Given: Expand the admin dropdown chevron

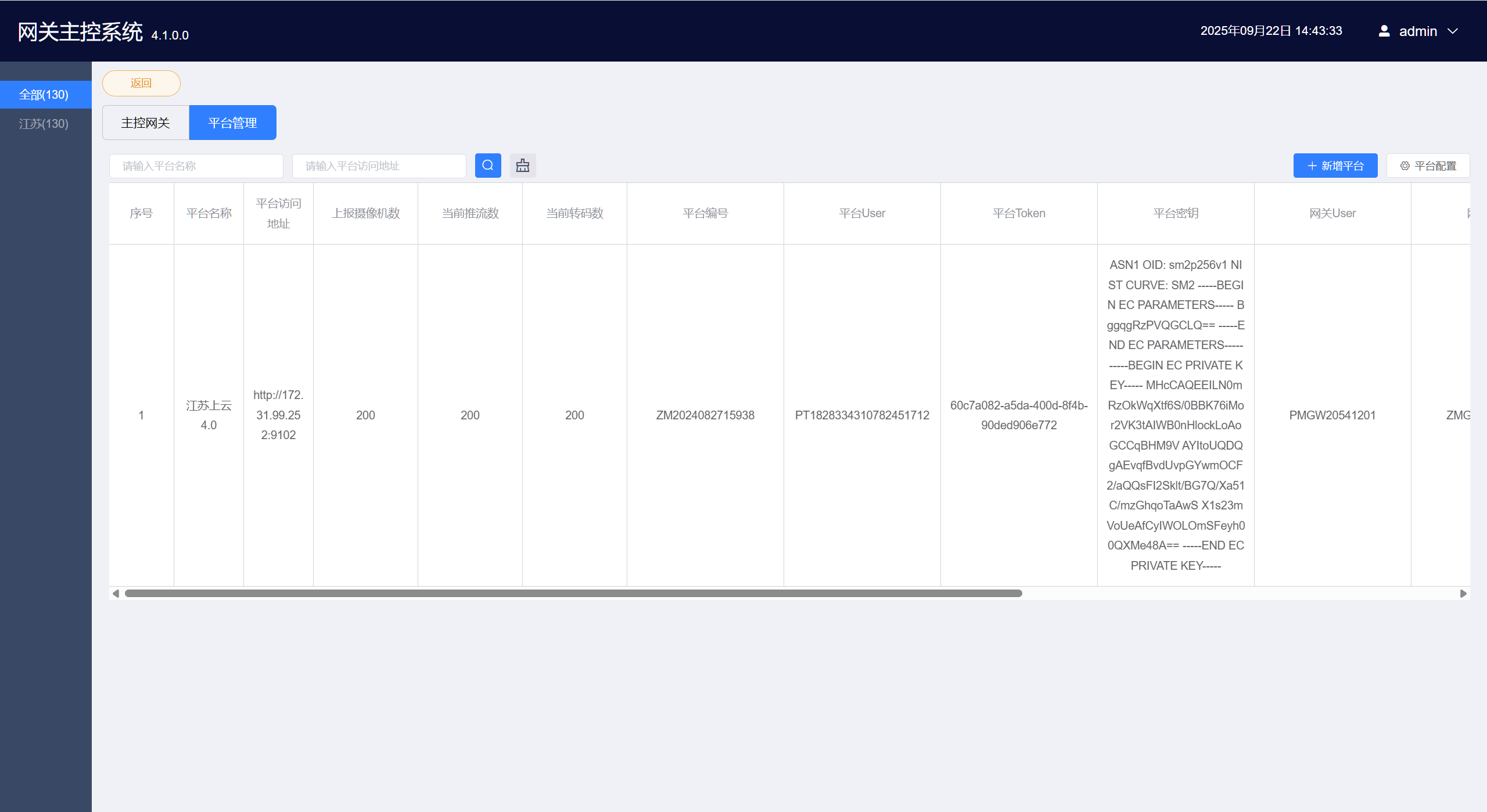Looking at the screenshot, I should point(1453,31).
